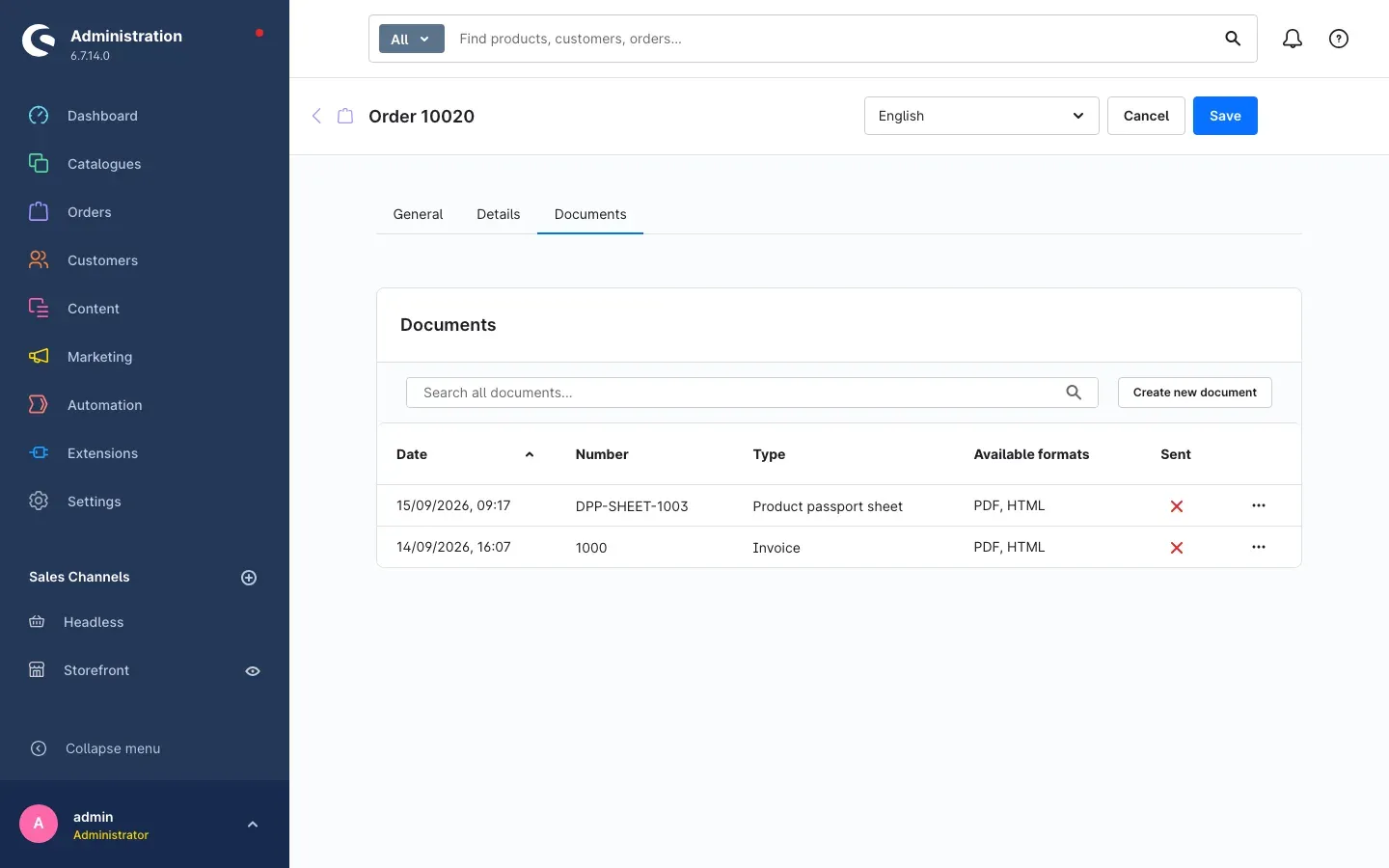Click the admin avatar
Screen dimensions: 1389x868
[39, 824]
